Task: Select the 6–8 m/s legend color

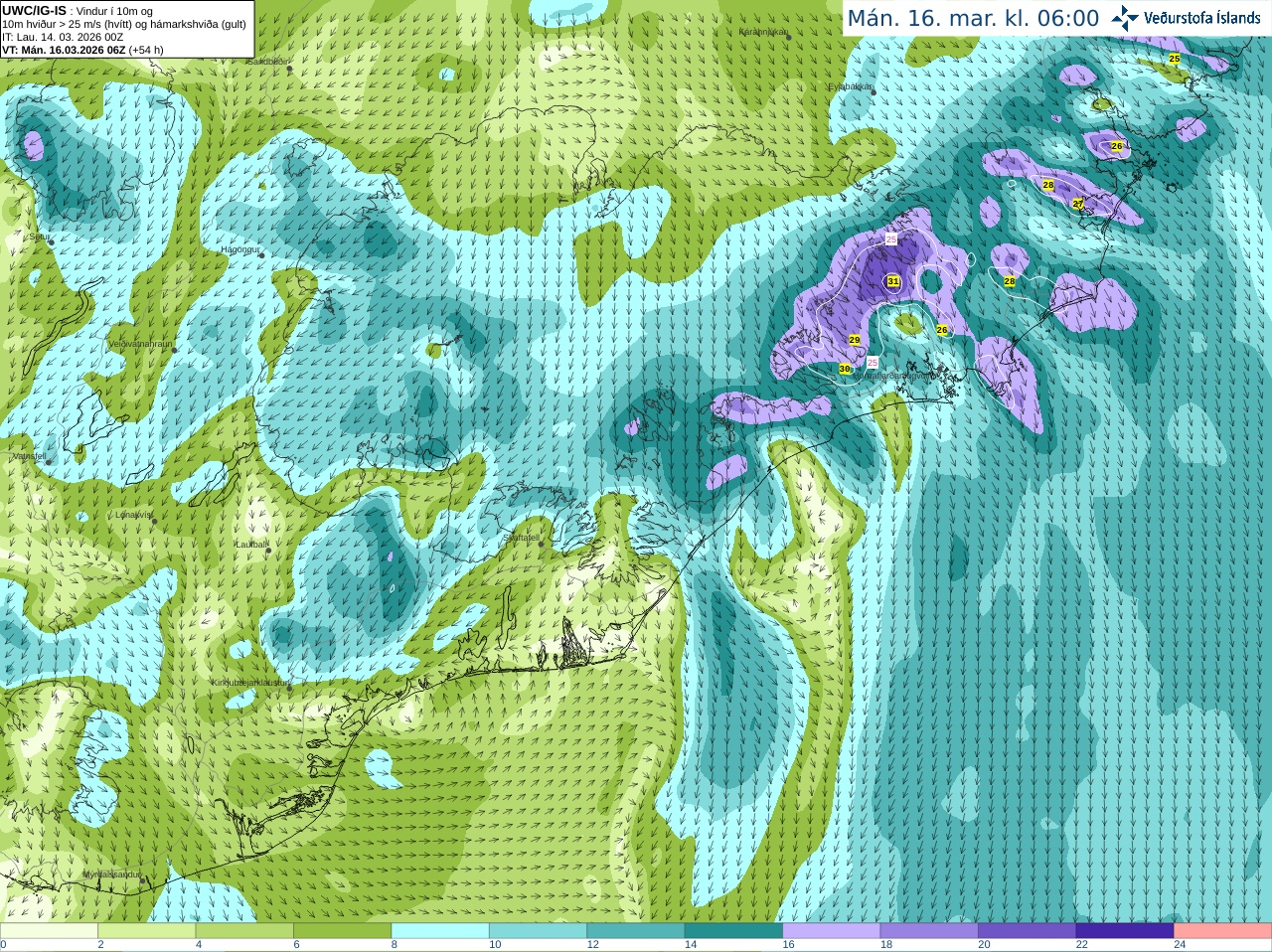Action: coord(342,931)
